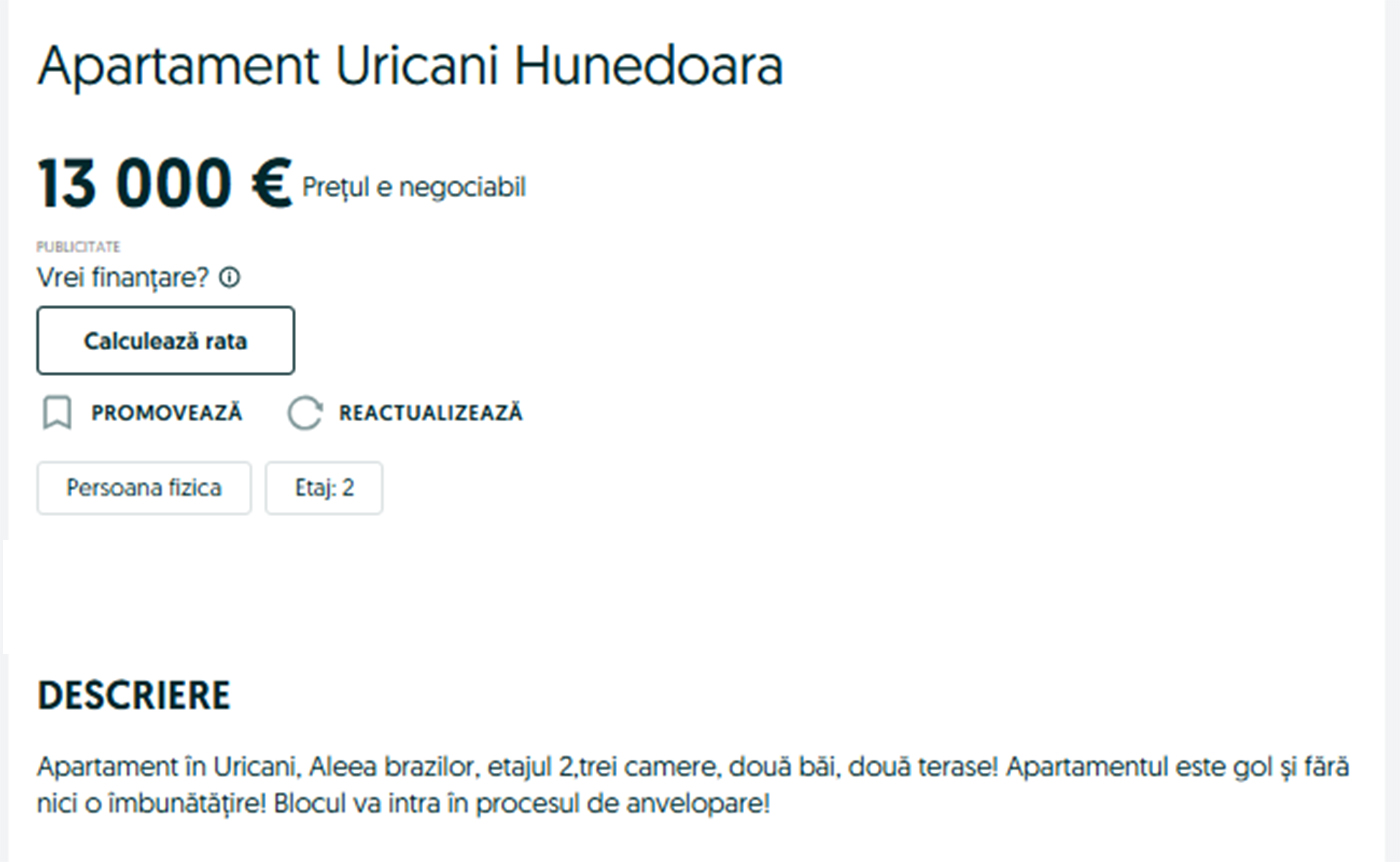This screenshot has width=1400, height=862.
Task: Click the Prețul e negociabil note
Action: tap(414, 188)
